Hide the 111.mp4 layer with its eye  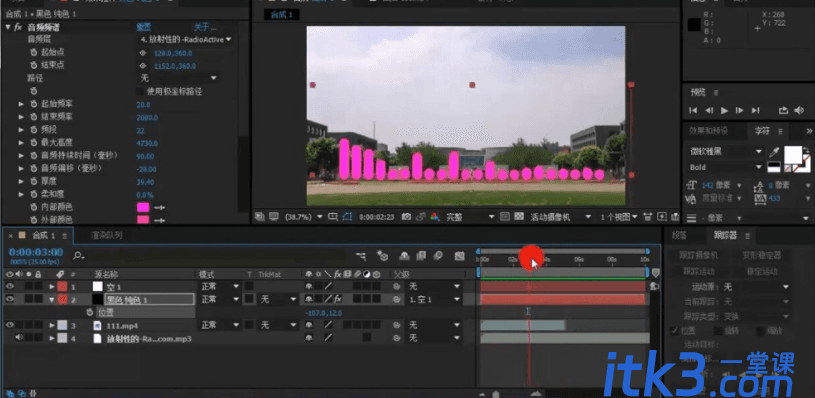10,325
